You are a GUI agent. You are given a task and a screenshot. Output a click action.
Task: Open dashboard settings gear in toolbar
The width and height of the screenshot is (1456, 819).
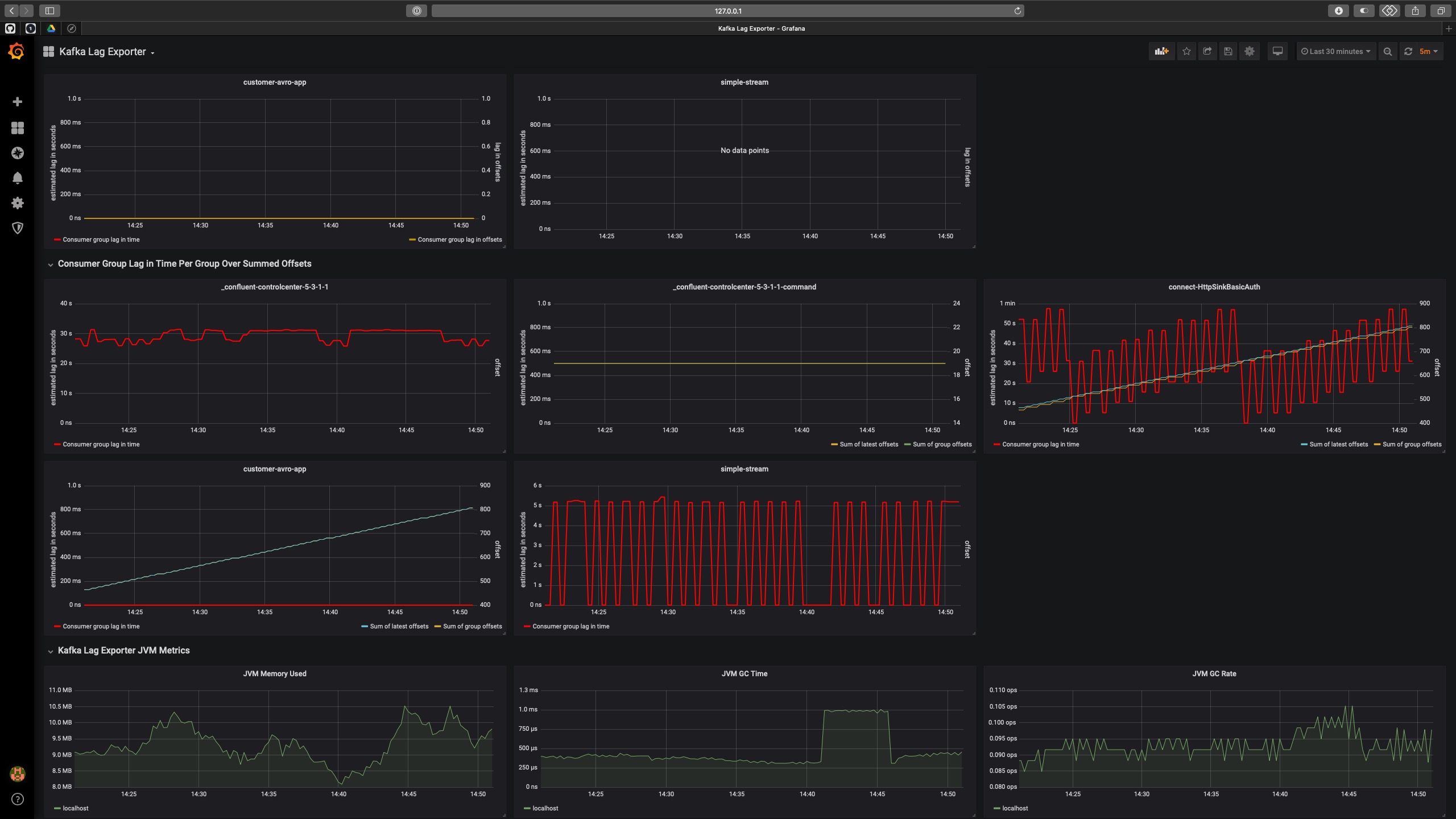coord(1249,51)
